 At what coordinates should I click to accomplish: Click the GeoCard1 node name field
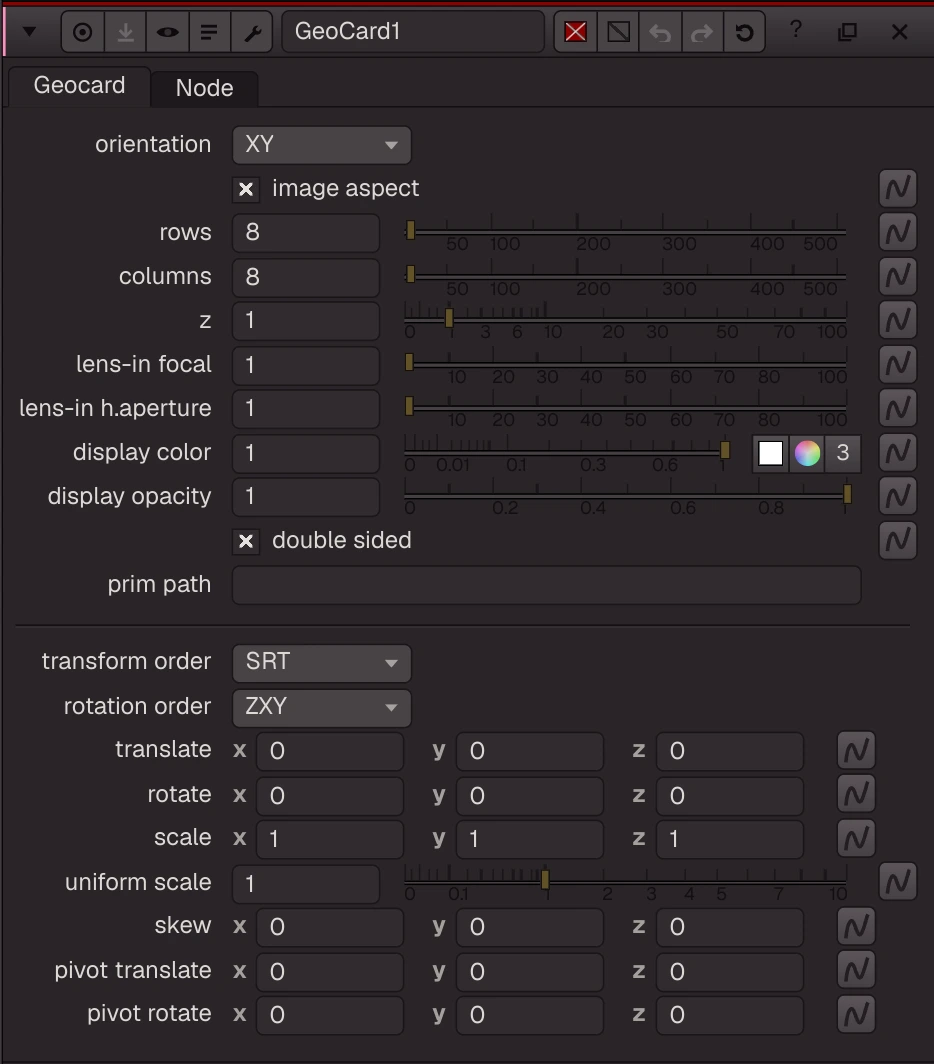413,32
